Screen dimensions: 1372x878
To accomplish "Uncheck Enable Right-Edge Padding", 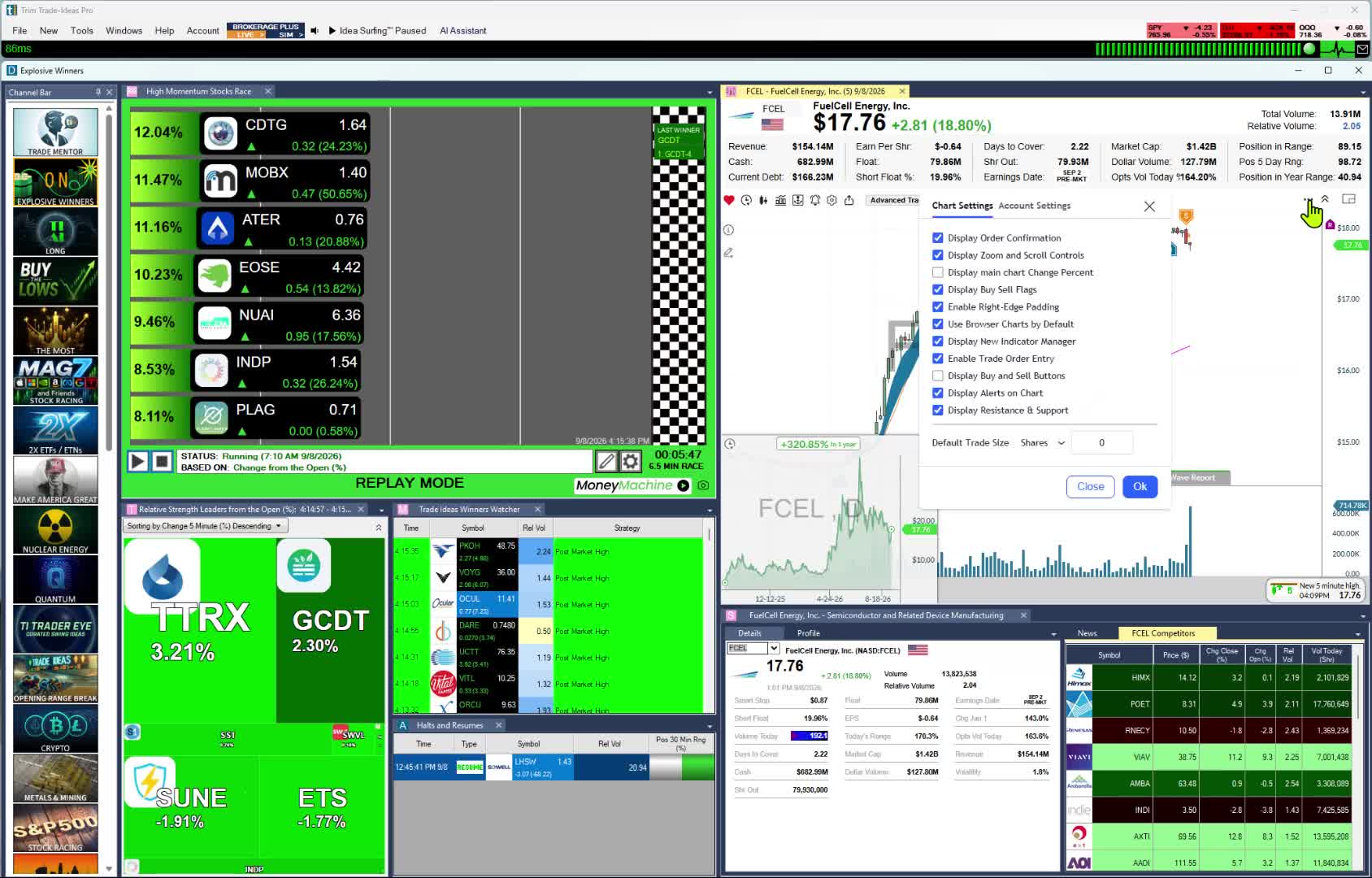I will tap(938, 306).
